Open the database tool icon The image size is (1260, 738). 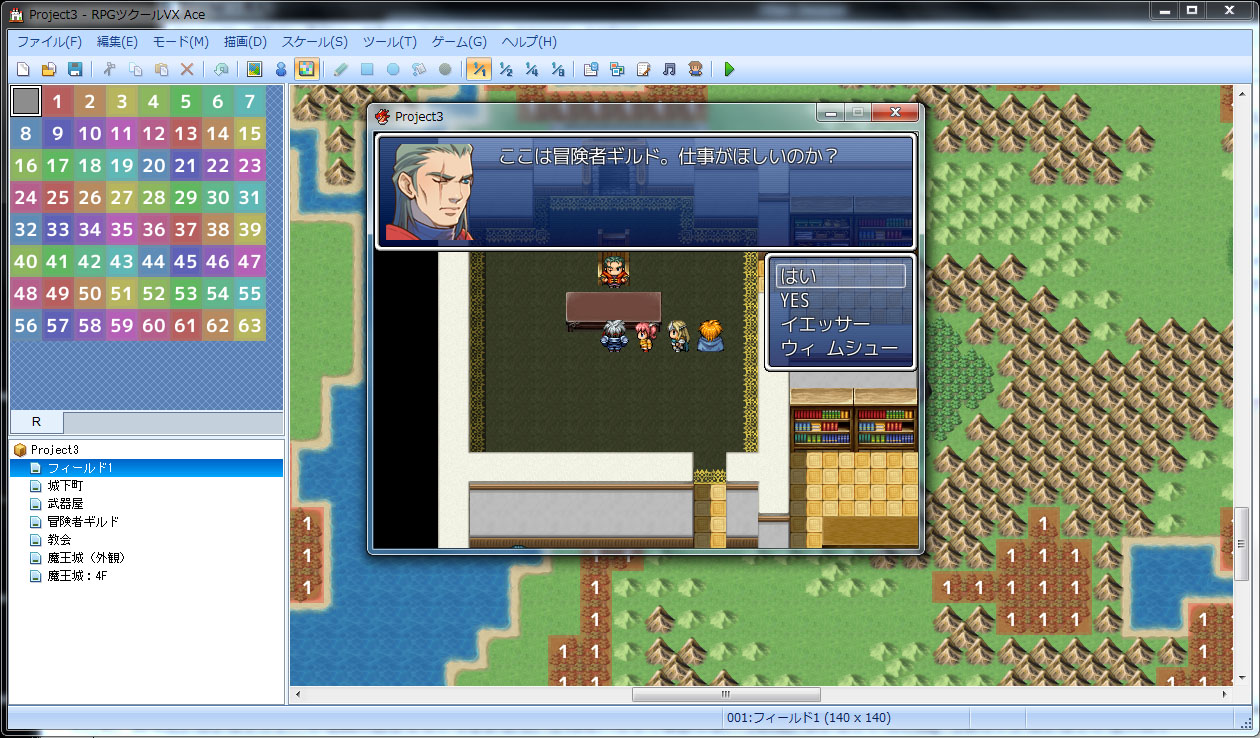coord(591,70)
